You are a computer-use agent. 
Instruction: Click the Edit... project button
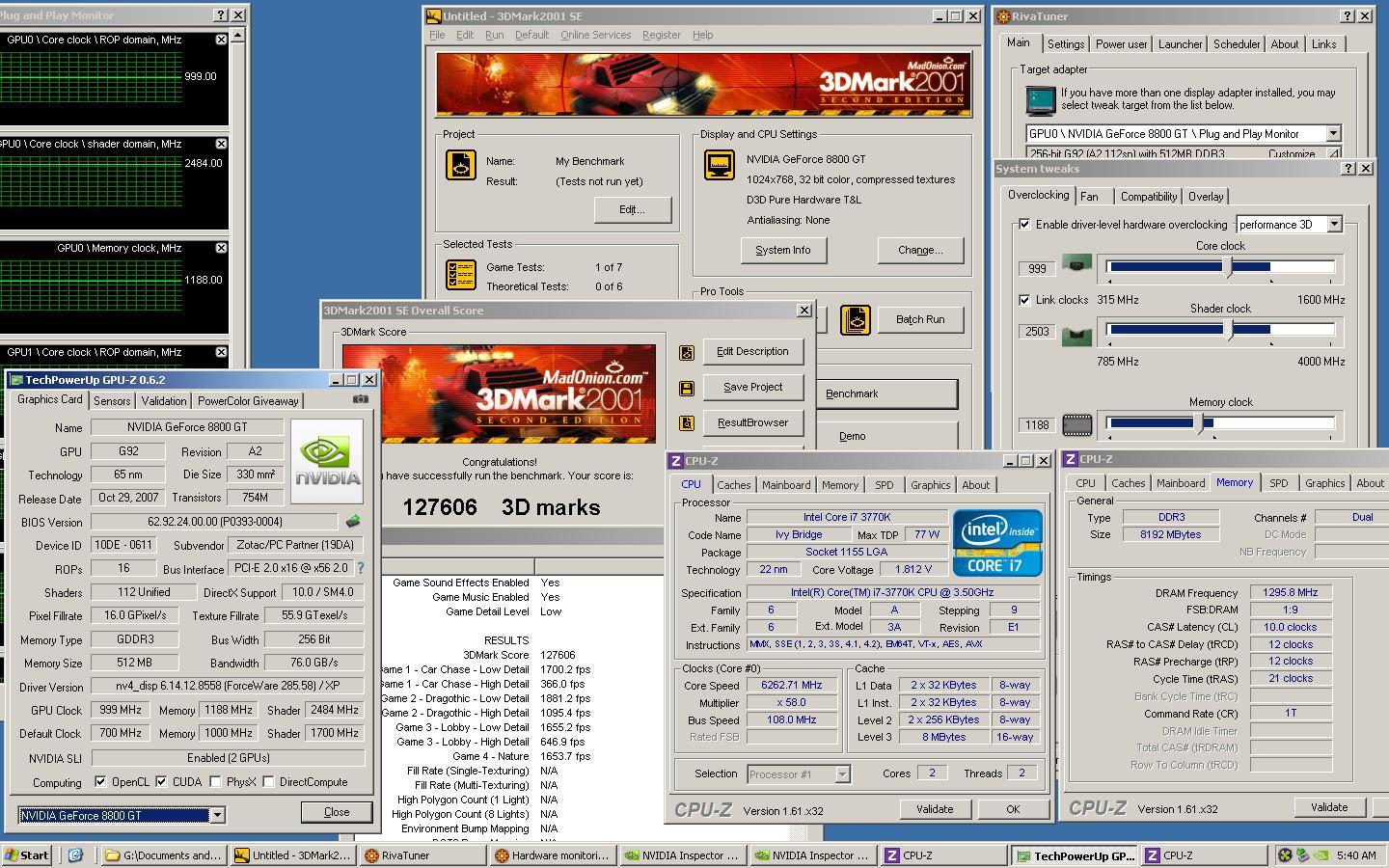click(632, 209)
